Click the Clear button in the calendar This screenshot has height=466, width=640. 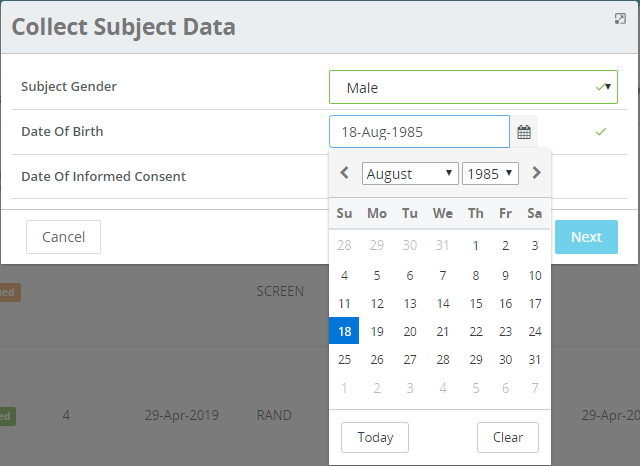[508, 437]
